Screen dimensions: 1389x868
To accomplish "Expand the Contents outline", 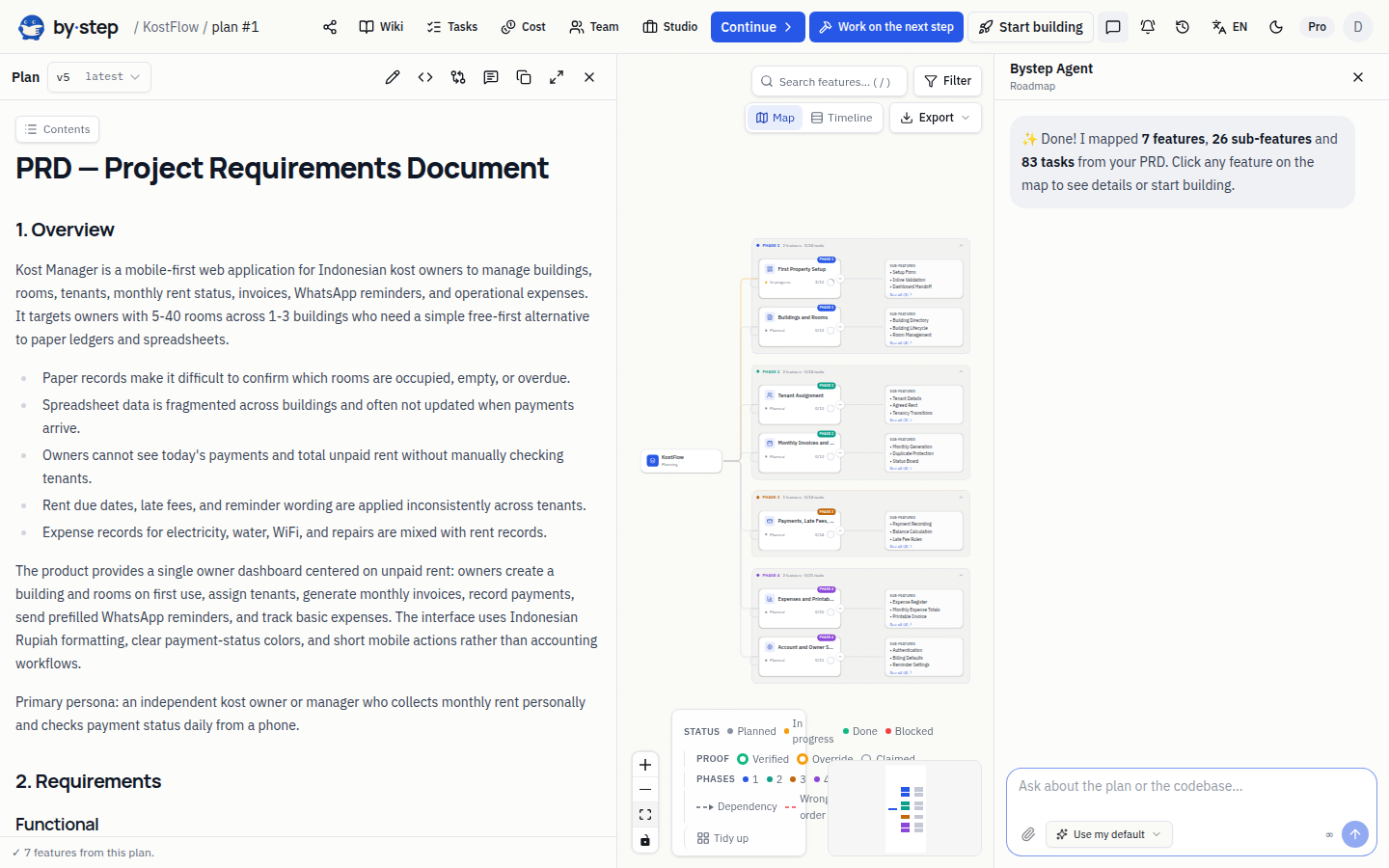I will tap(57, 129).
